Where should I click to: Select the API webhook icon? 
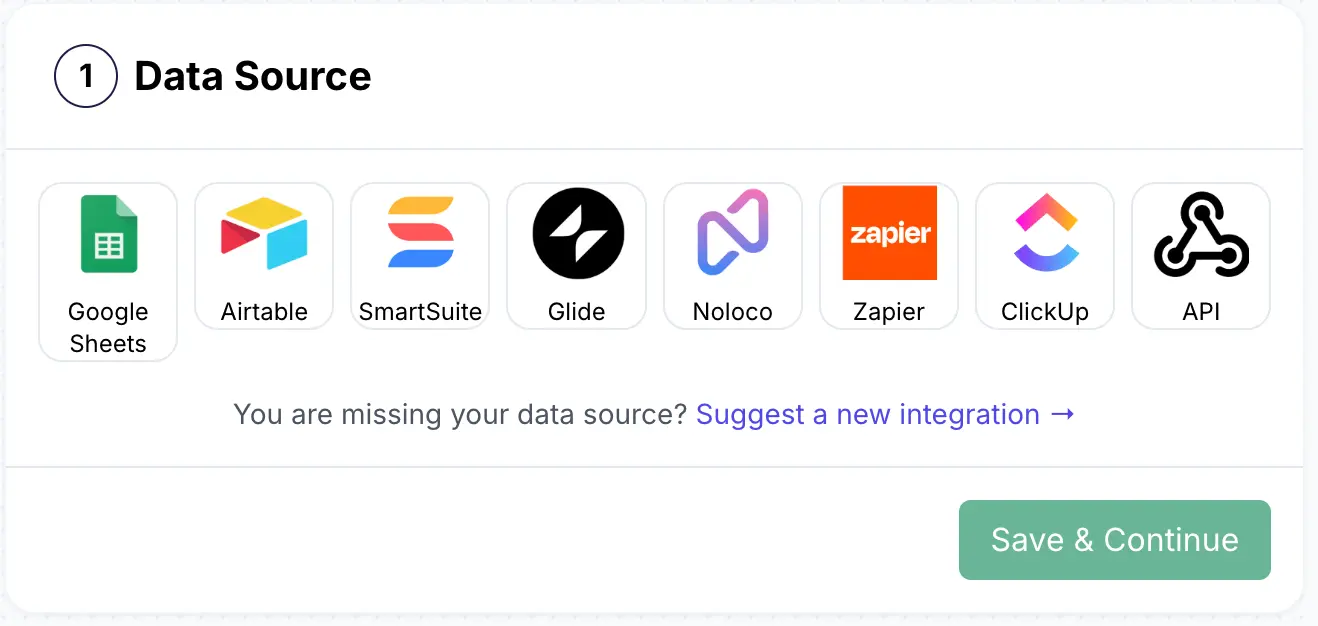tap(1200, 233)
